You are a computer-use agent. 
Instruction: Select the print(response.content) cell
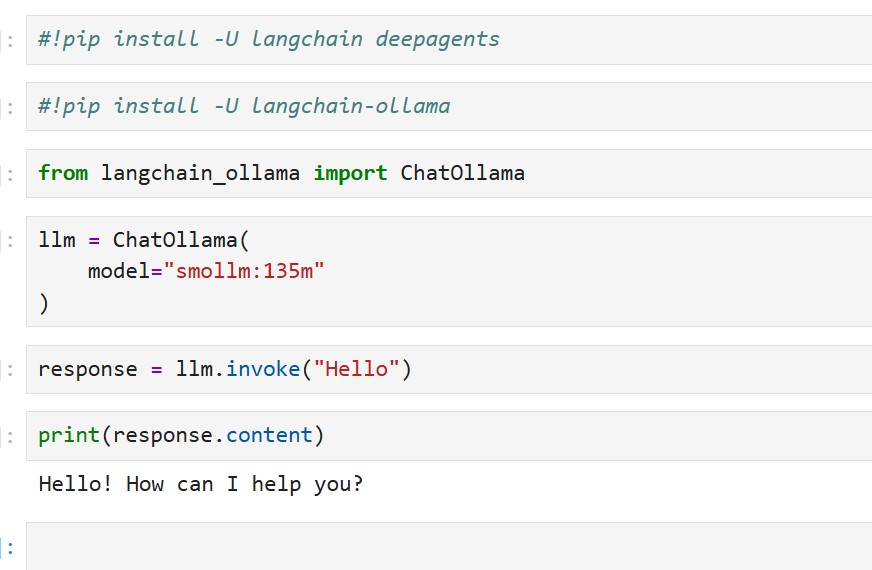pyautogui.click(x=449, y=435)
